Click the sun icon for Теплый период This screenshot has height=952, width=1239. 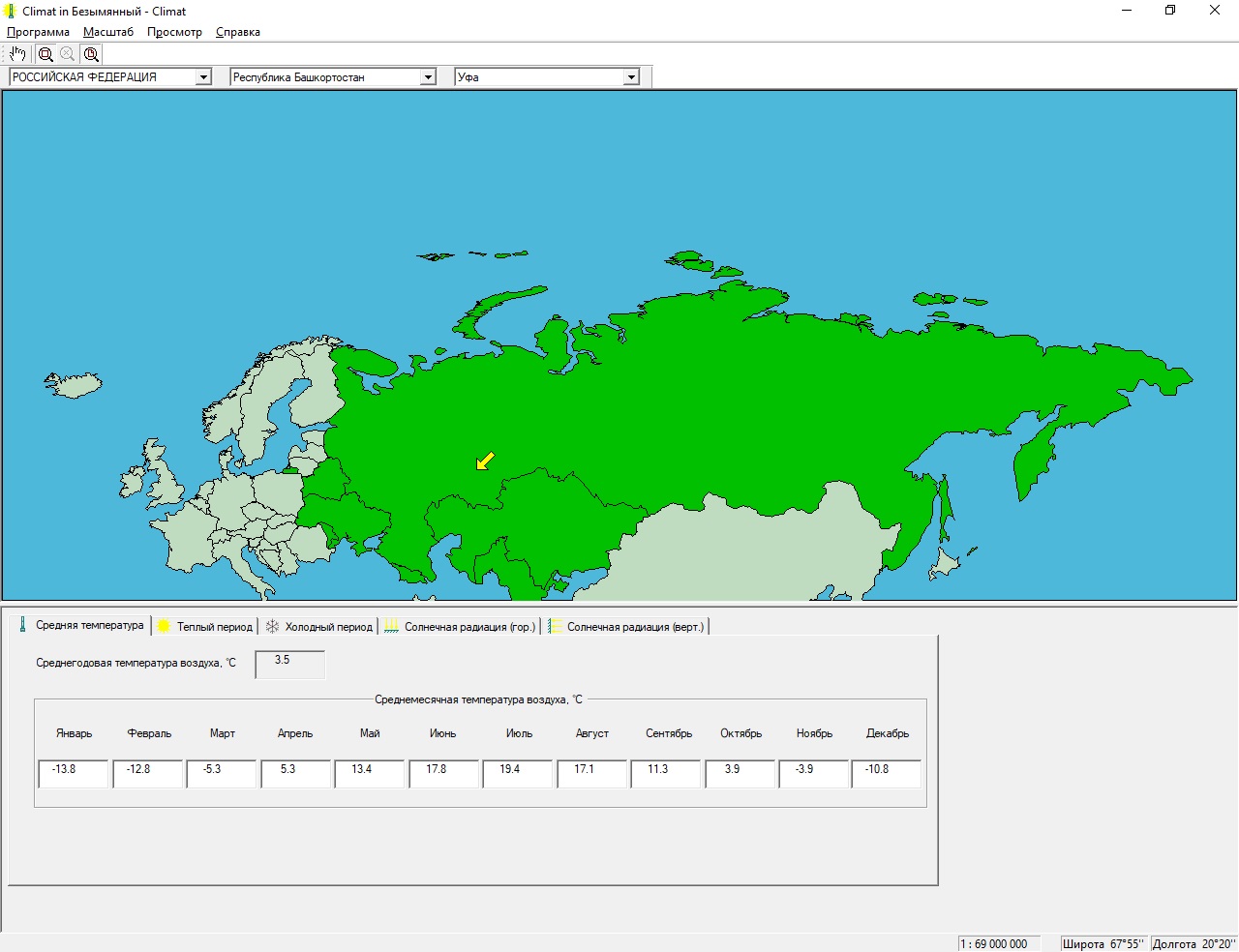(164, 626)
